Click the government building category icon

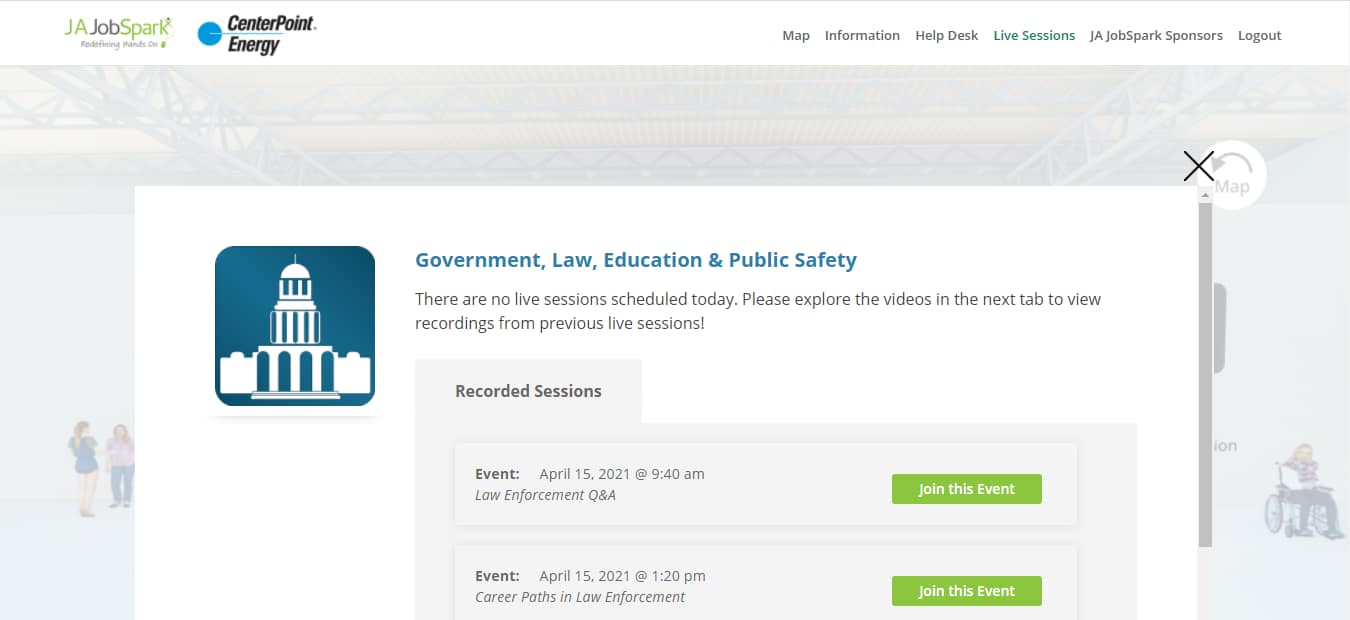click(x=295, y=326)
